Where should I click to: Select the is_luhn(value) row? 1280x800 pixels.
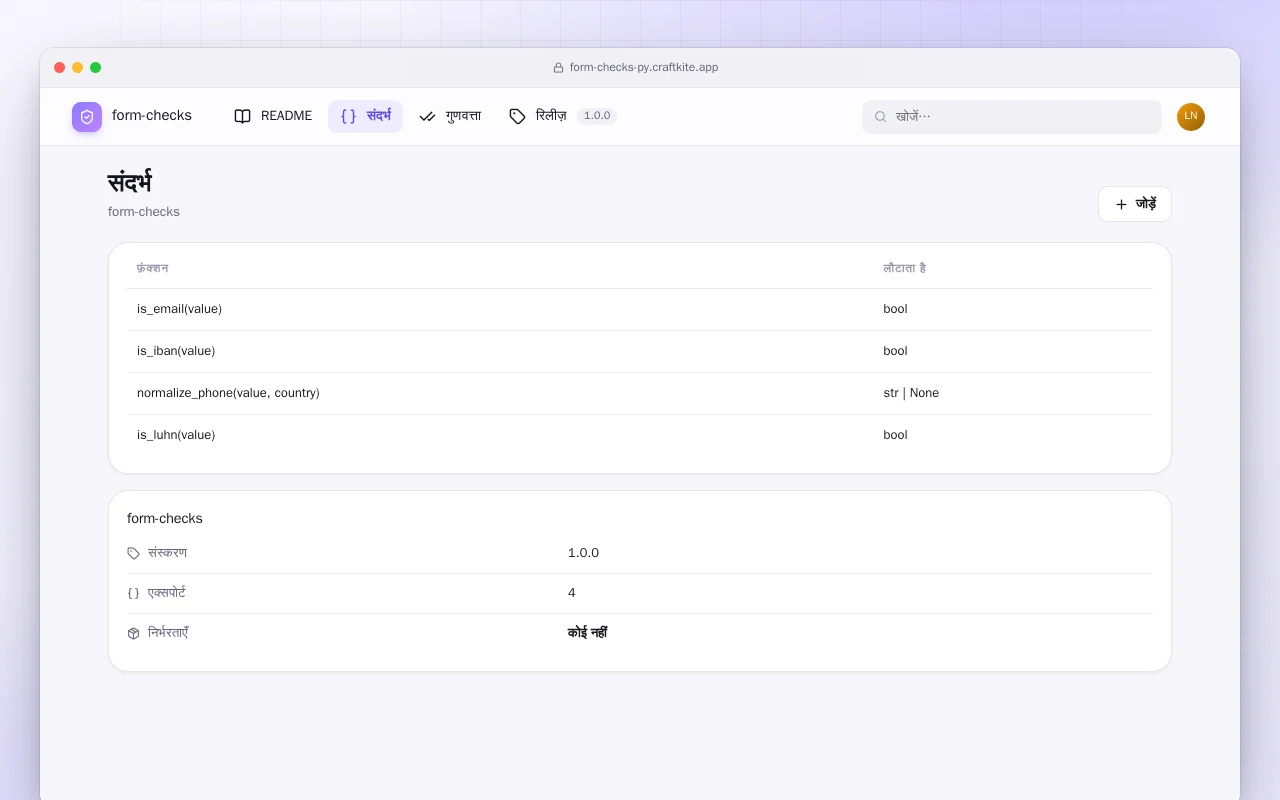pos(640,435)
